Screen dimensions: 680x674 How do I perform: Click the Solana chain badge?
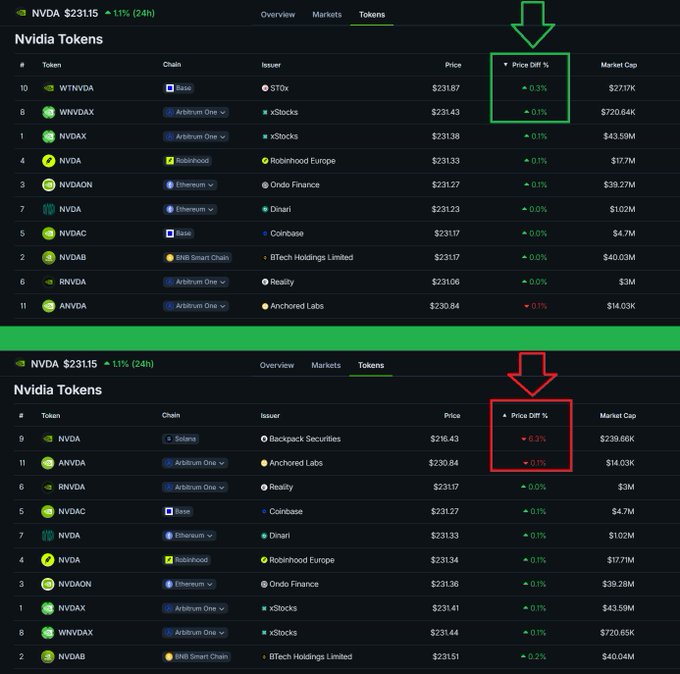pos(180,439)
